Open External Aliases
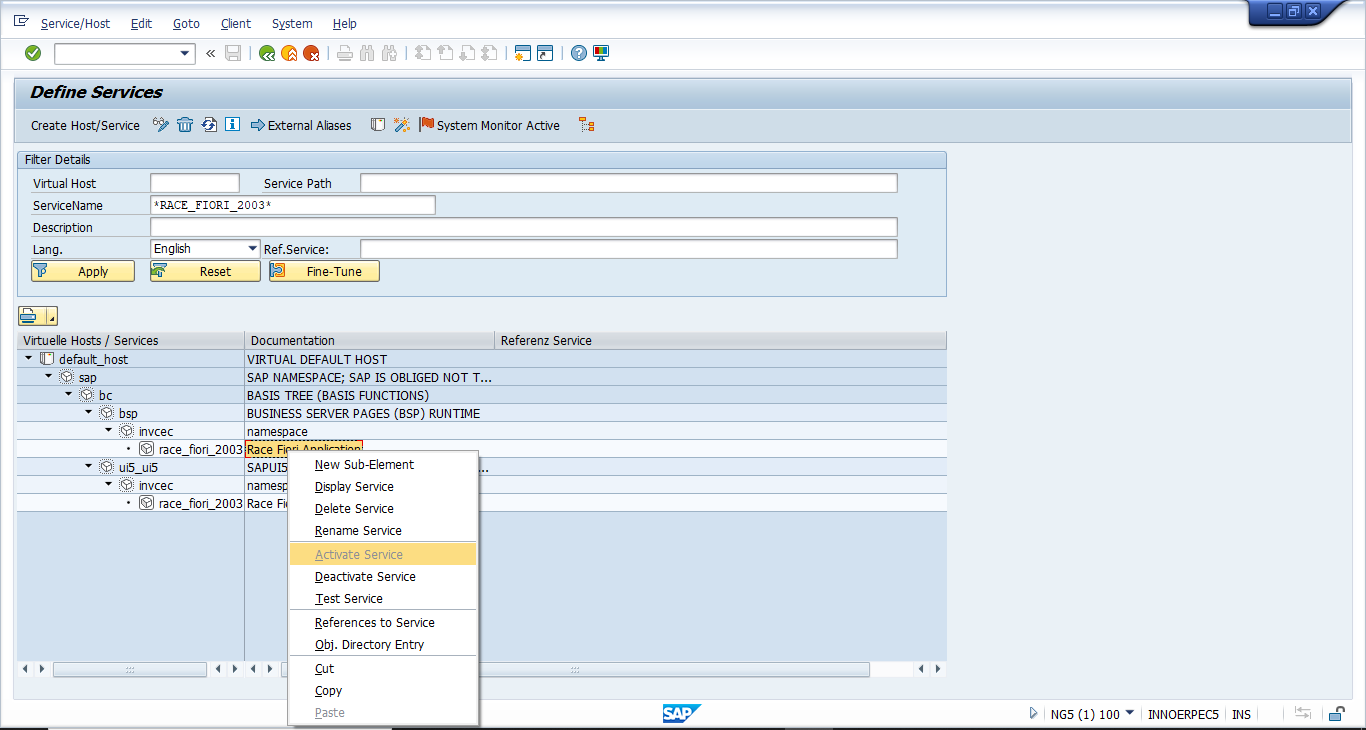1366x730 pixels. (x=301, y=125)
